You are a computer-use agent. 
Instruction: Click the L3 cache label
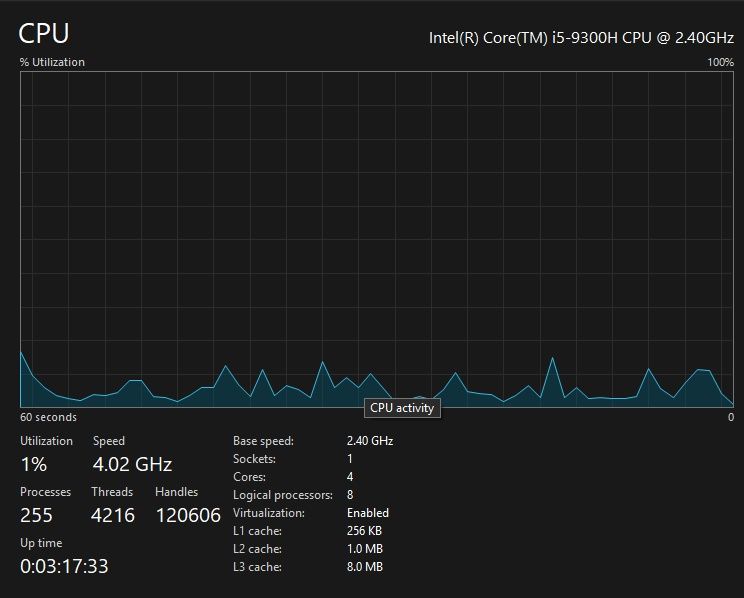(258, 567)
